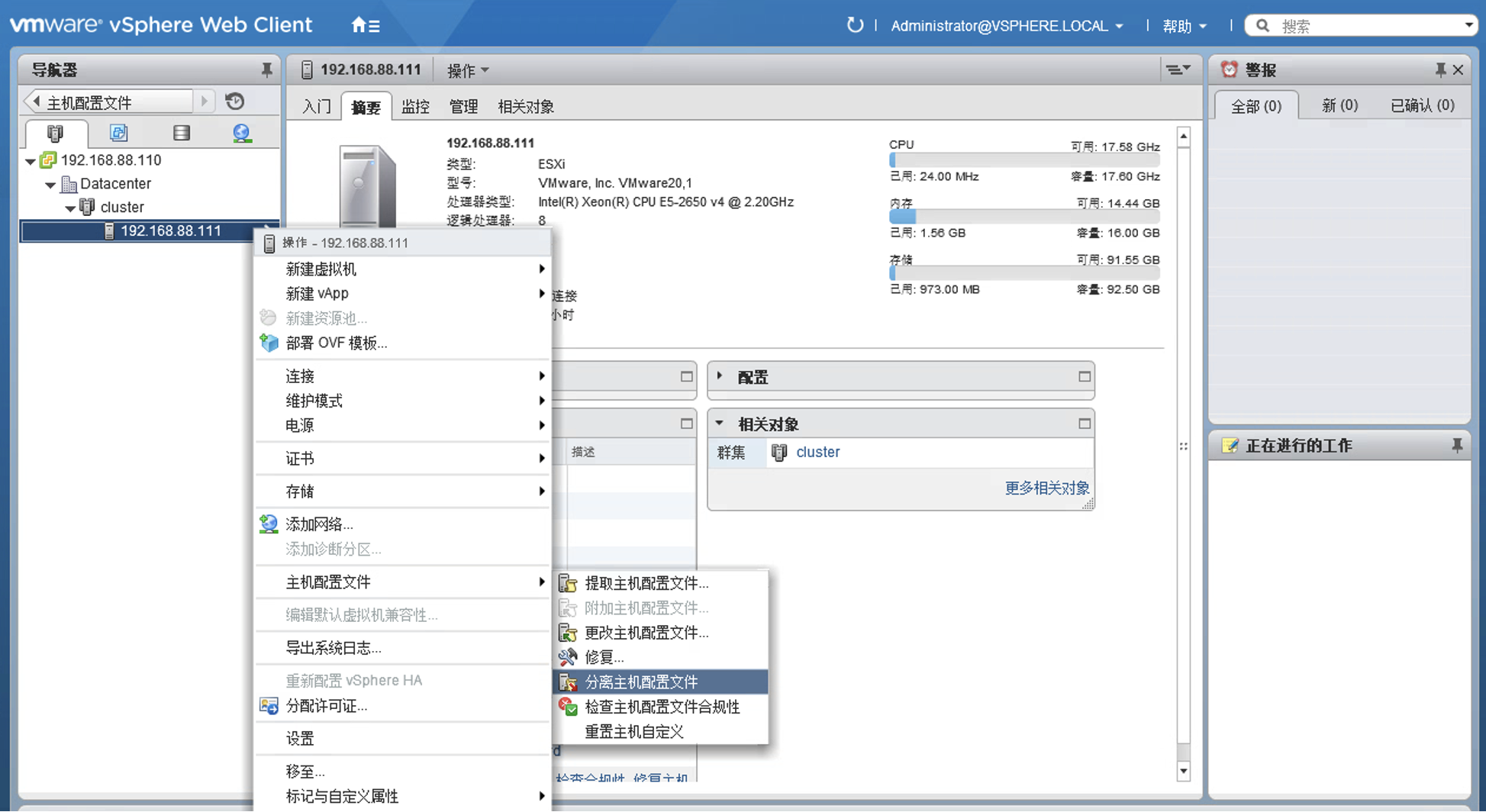Collapse the cluster tree node
The height and width of the screenshot is (812, 1486).
69,208
